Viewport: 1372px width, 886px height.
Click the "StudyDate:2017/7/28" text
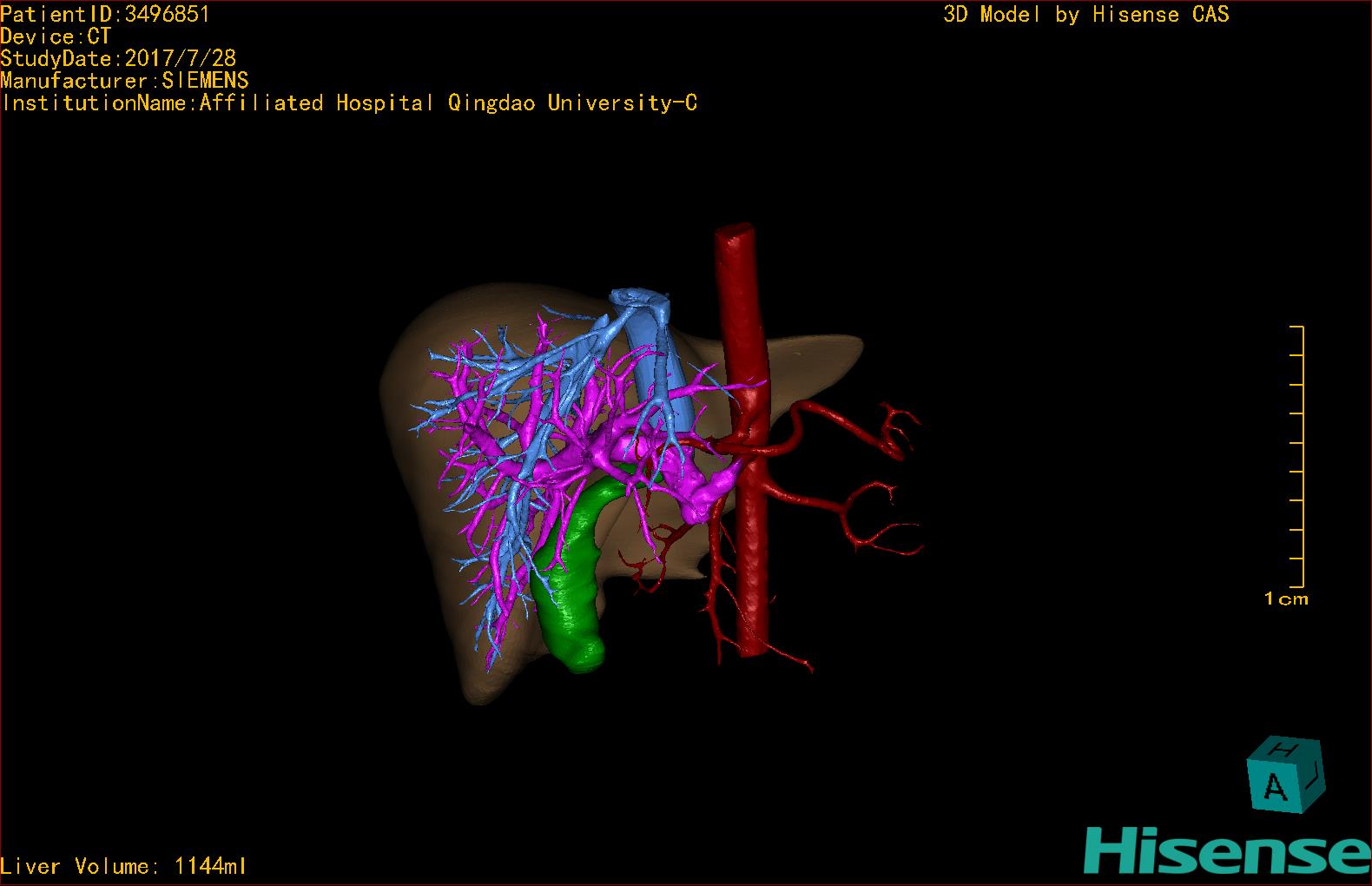pos(118,58)
